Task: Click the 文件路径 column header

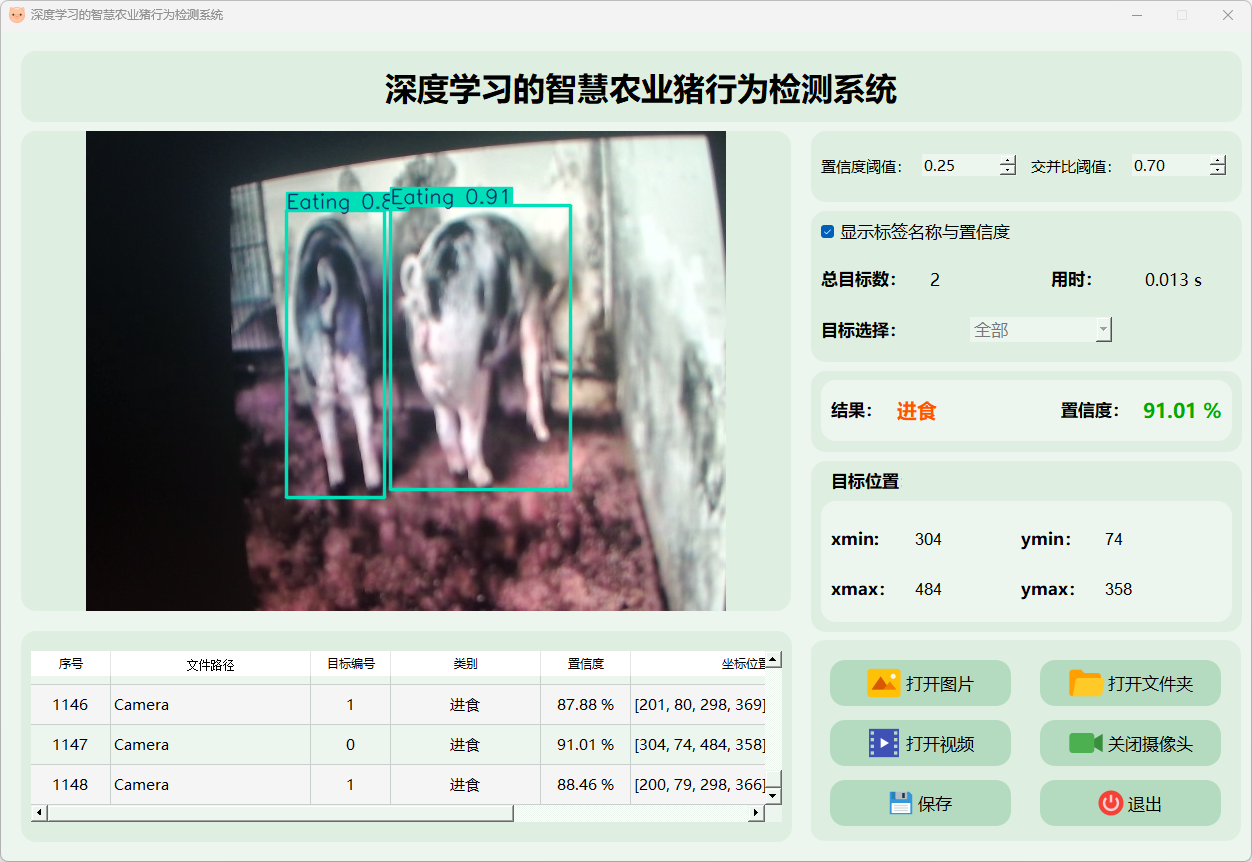Action: coord(210,664)
